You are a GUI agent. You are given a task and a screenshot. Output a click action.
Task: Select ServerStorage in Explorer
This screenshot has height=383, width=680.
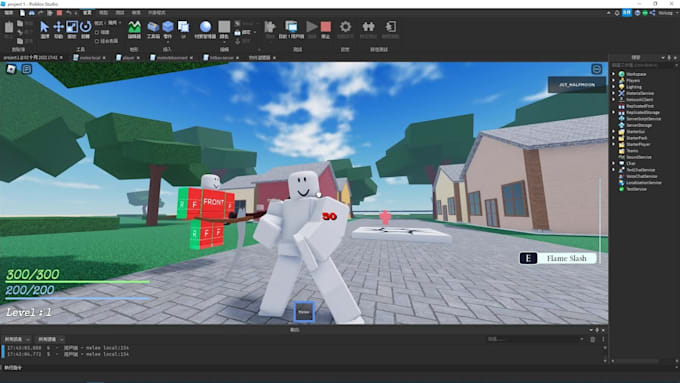click(x=638, y=125)
